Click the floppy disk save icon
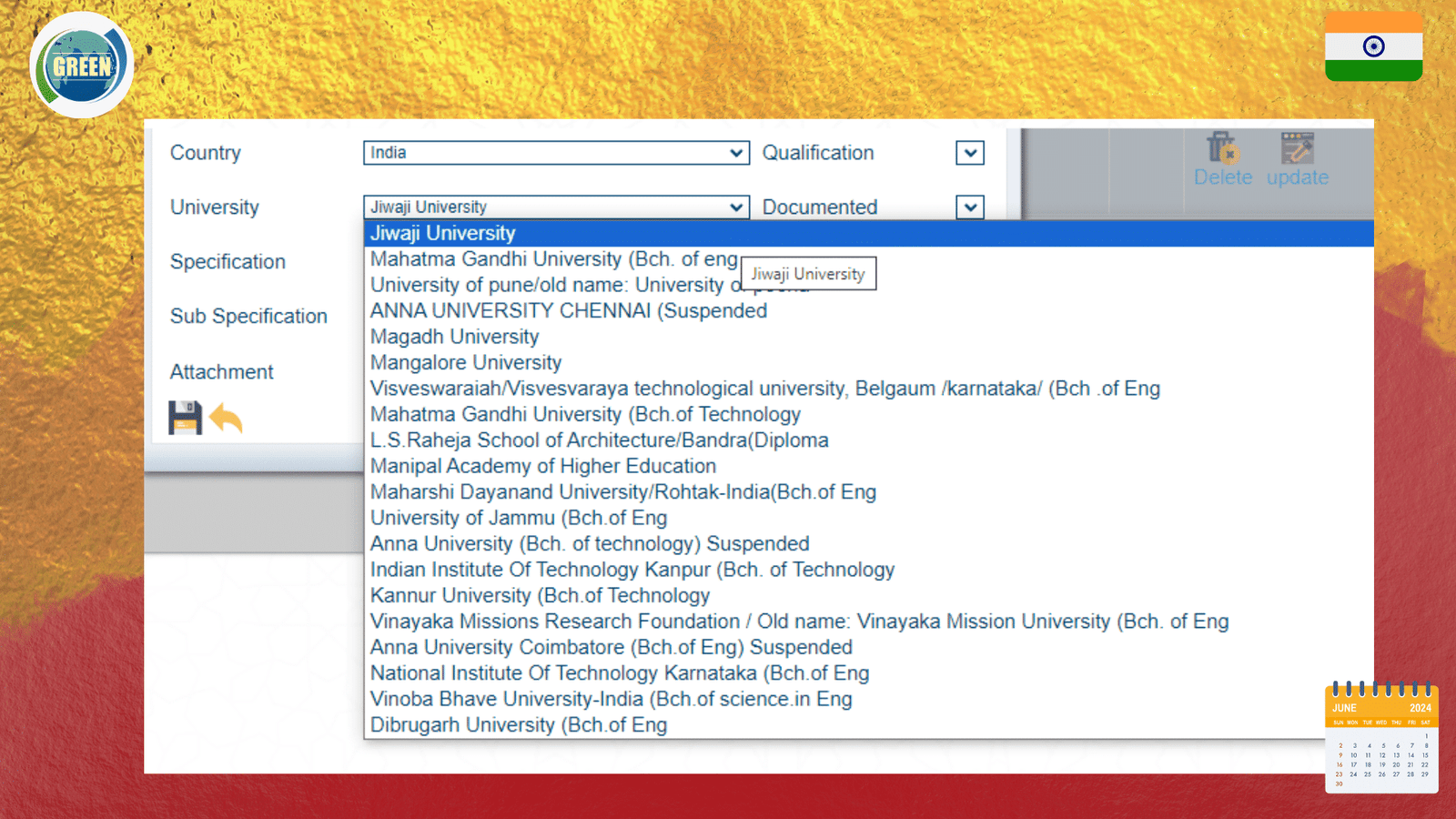The image size is (1456, 819). click(x=185, y=418)
